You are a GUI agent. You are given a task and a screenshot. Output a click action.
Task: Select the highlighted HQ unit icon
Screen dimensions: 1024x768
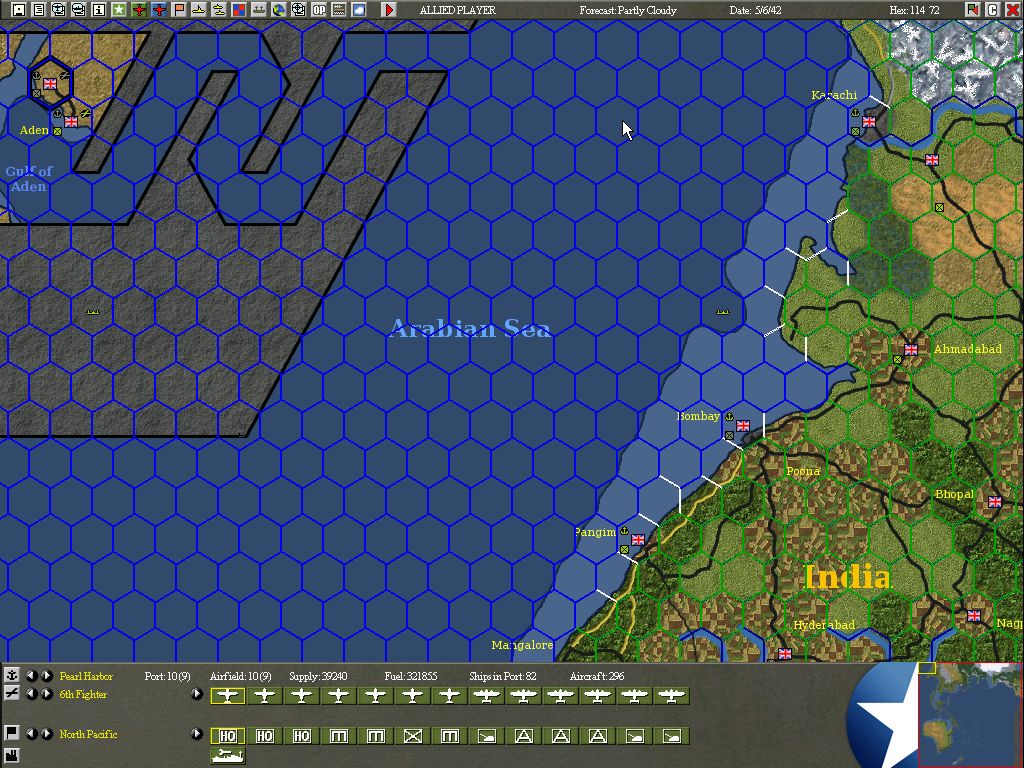coord(228,736)
